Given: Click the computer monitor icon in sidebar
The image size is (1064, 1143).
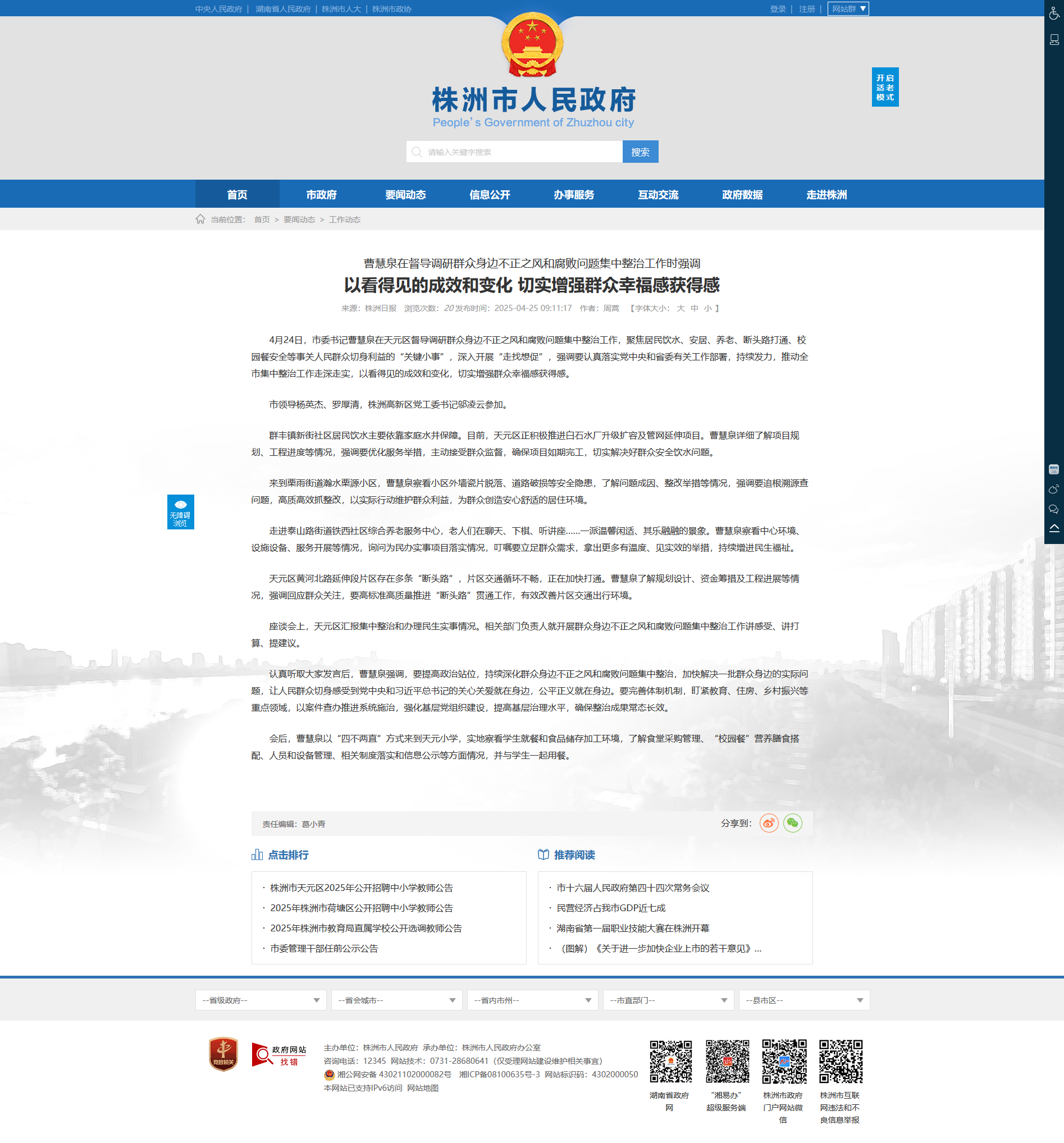Looking at the screenshot, I should (x=1054, y=40).
